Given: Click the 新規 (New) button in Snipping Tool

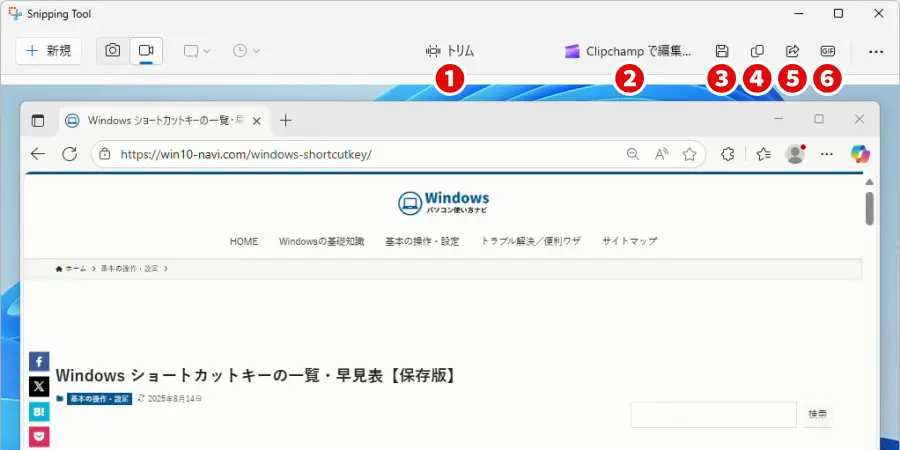Looking at the screenshot, I should click(x=48, y=51).
